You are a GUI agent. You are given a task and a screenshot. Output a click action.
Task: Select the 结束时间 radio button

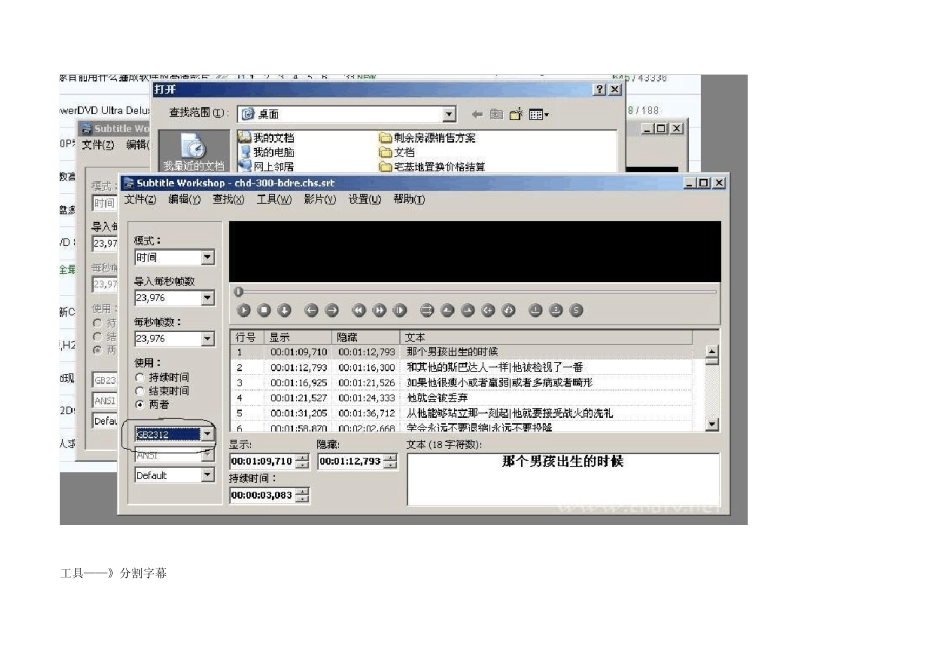coord(140,391)
